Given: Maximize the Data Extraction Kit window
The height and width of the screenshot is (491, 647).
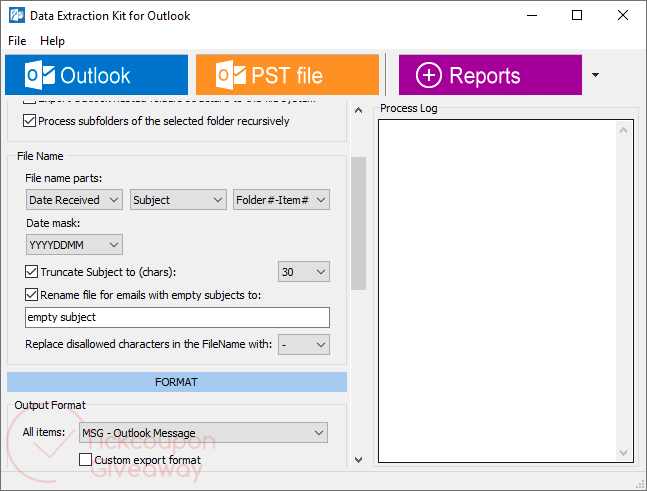Looking at the screenshot, I should pyautogui.click(x=577, y=15).
